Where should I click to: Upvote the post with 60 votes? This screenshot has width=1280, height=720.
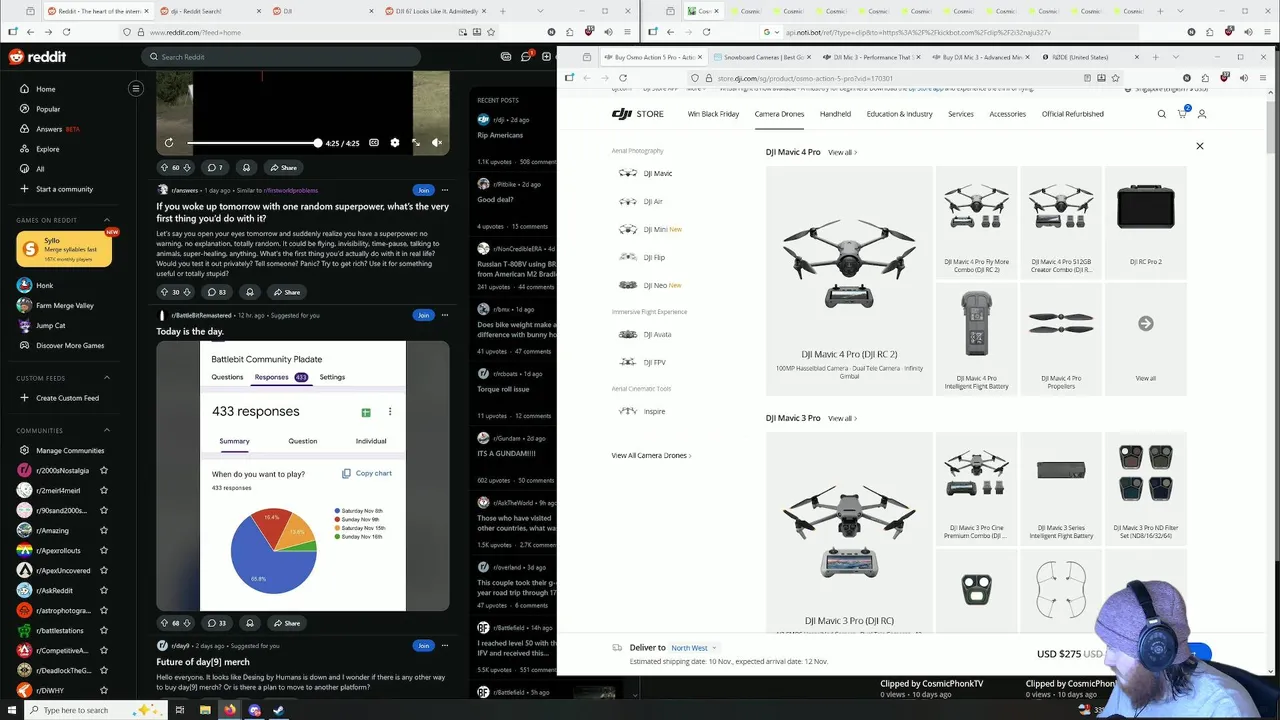[x=165, y=168]
